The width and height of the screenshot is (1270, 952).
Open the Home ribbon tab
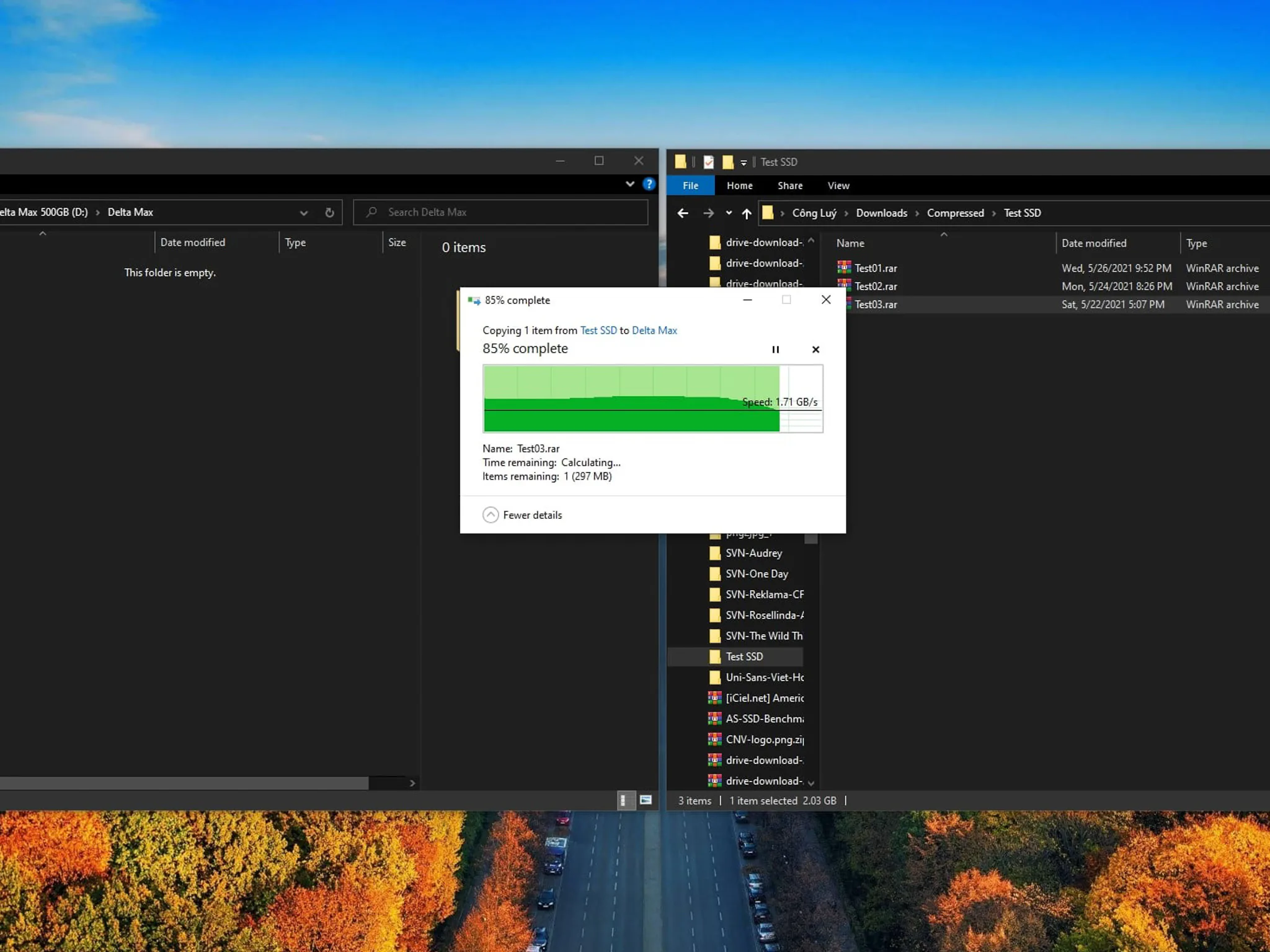coord(739,185)
